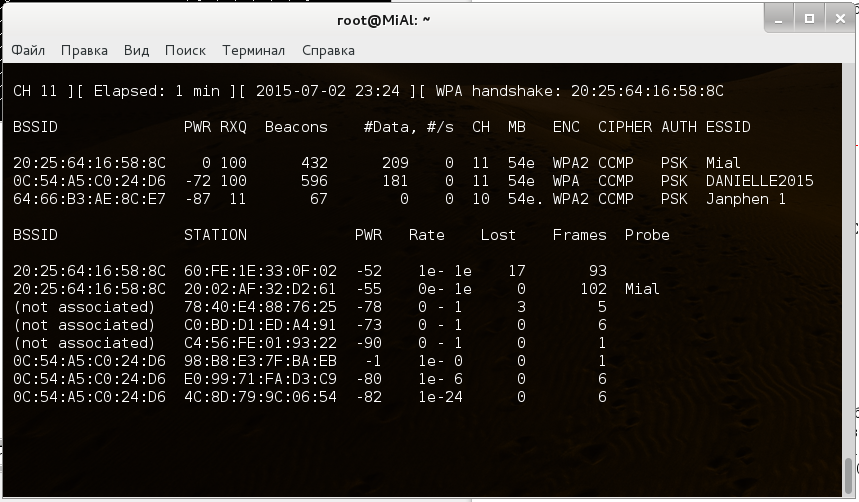Click the station C4:56:FE:01:93:22

point(260,343)
